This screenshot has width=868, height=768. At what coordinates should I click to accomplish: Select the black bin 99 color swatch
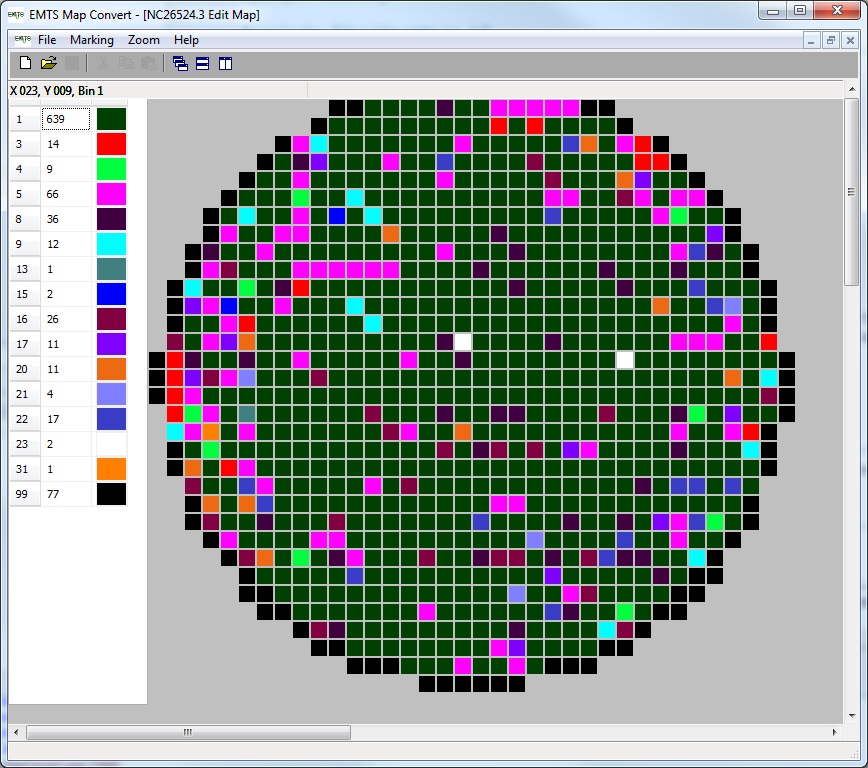click(111, 494)
